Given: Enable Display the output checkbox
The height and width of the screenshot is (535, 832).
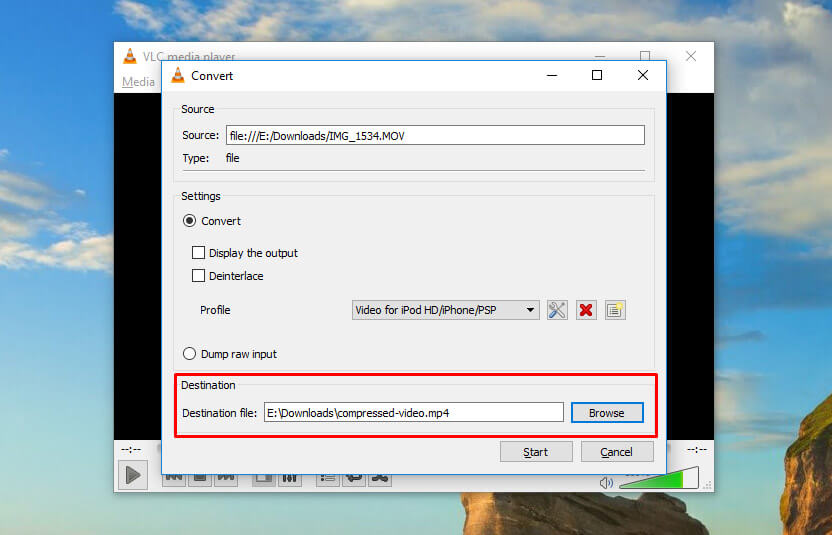Looking at the screenshot, I should (198, 253).
